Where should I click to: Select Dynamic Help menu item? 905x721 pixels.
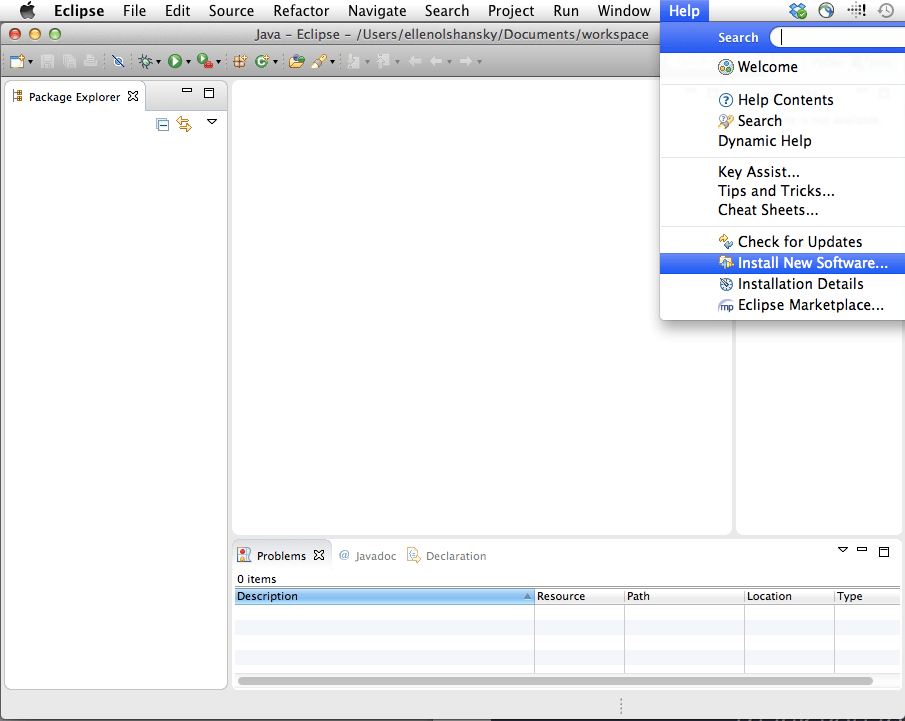[x=783, y=141]
